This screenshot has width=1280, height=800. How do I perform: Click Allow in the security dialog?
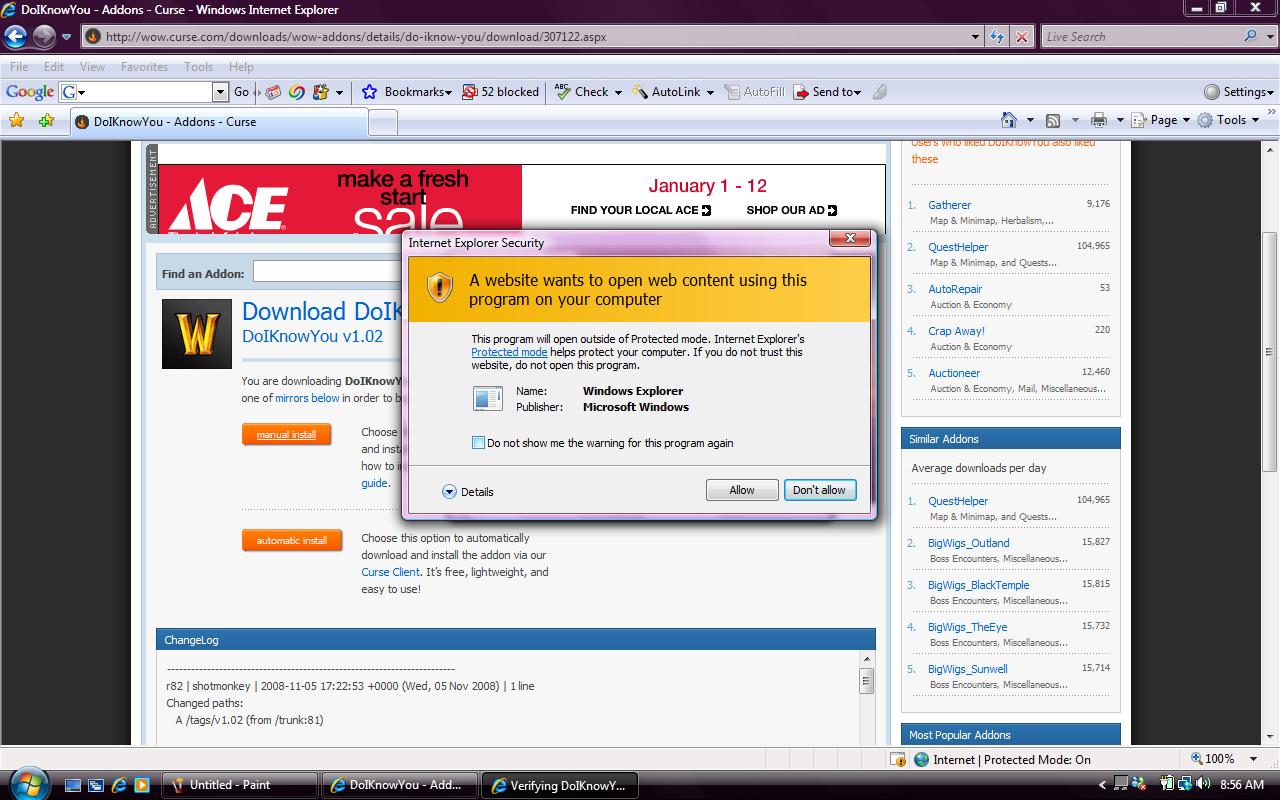(x=742, y=490)
